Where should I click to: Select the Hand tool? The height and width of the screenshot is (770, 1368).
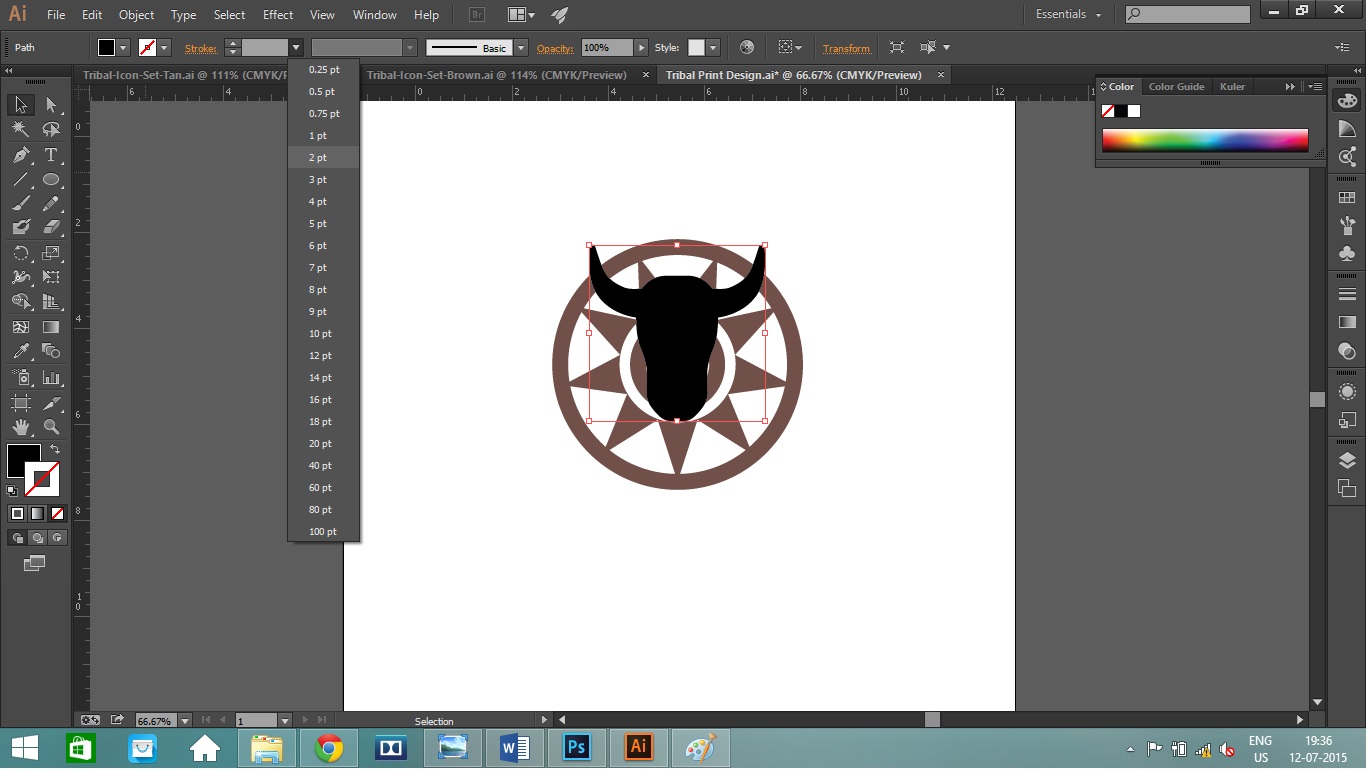click(20, 427)
